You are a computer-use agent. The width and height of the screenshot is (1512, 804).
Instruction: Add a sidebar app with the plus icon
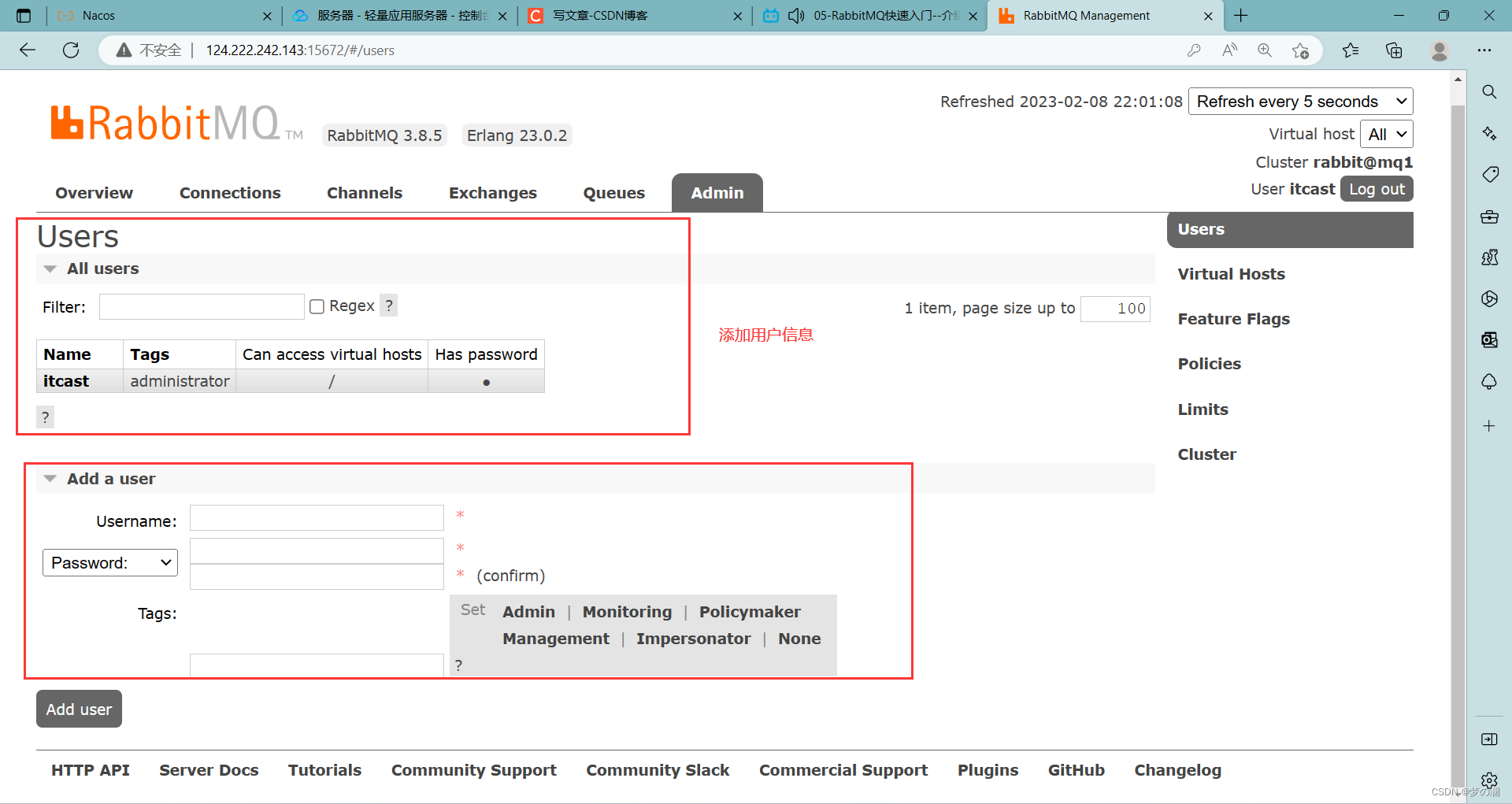click(x=1489, y=426)
